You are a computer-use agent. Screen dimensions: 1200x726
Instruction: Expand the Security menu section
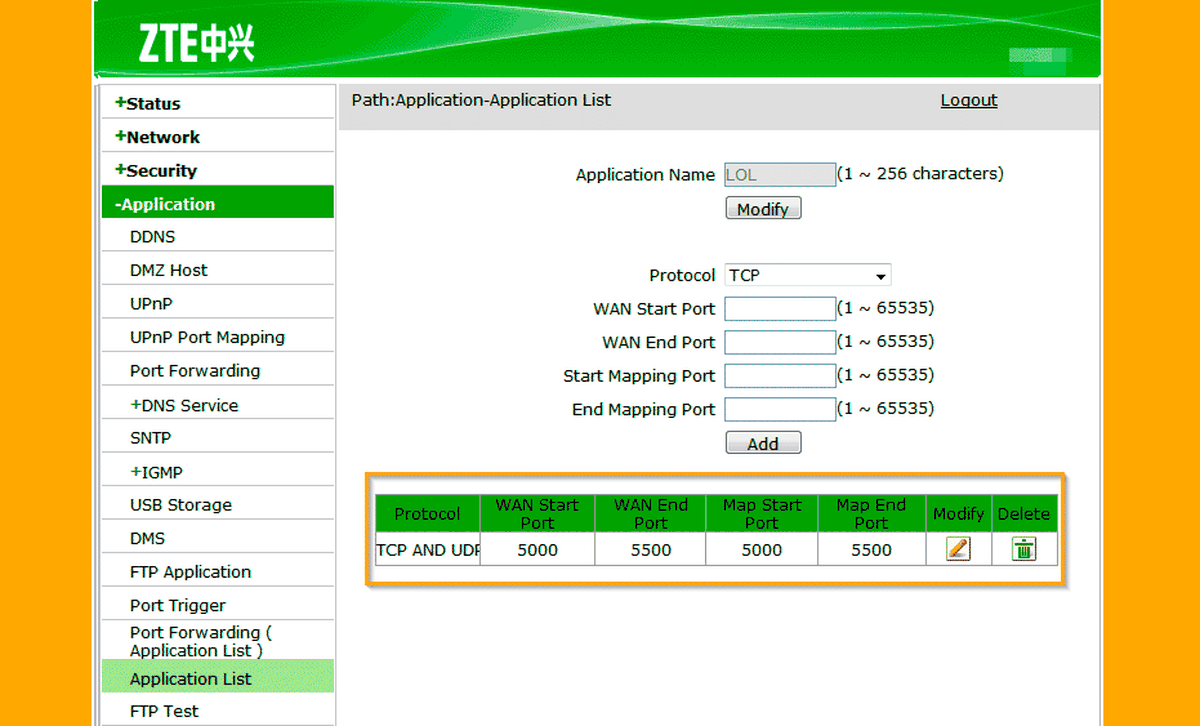156,171
